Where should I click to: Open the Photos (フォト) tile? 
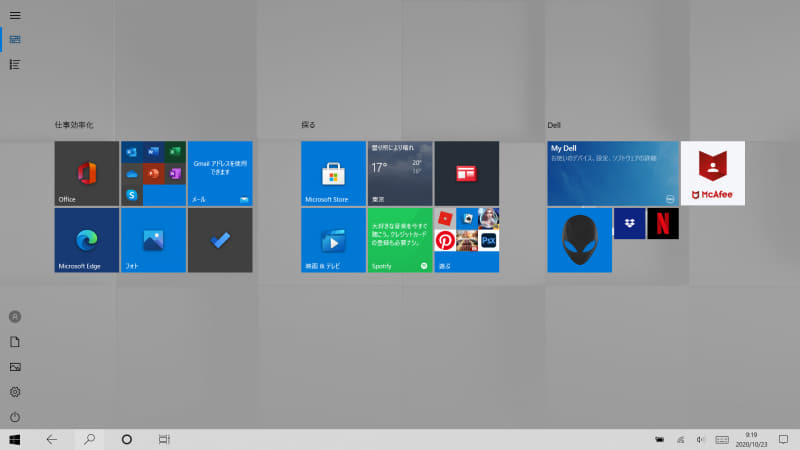pyautogui.click(x=154, y=240)
